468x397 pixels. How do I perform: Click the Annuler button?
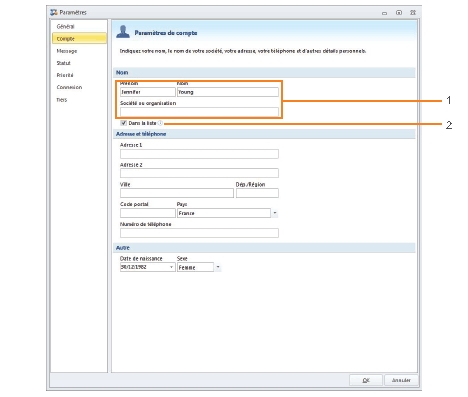pyautogui.click(x=401, y=380)
